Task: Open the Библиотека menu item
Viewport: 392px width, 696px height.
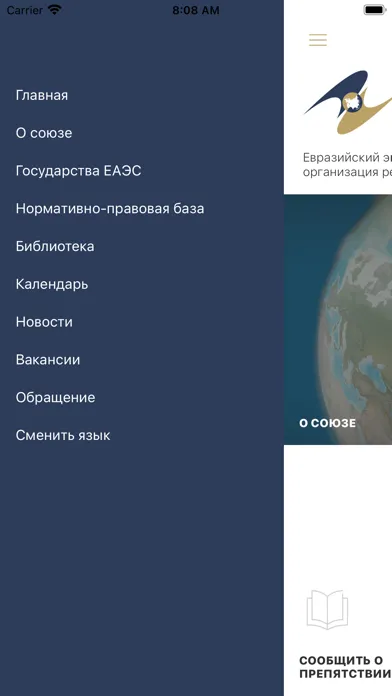Action: click(x=55, y=246)
